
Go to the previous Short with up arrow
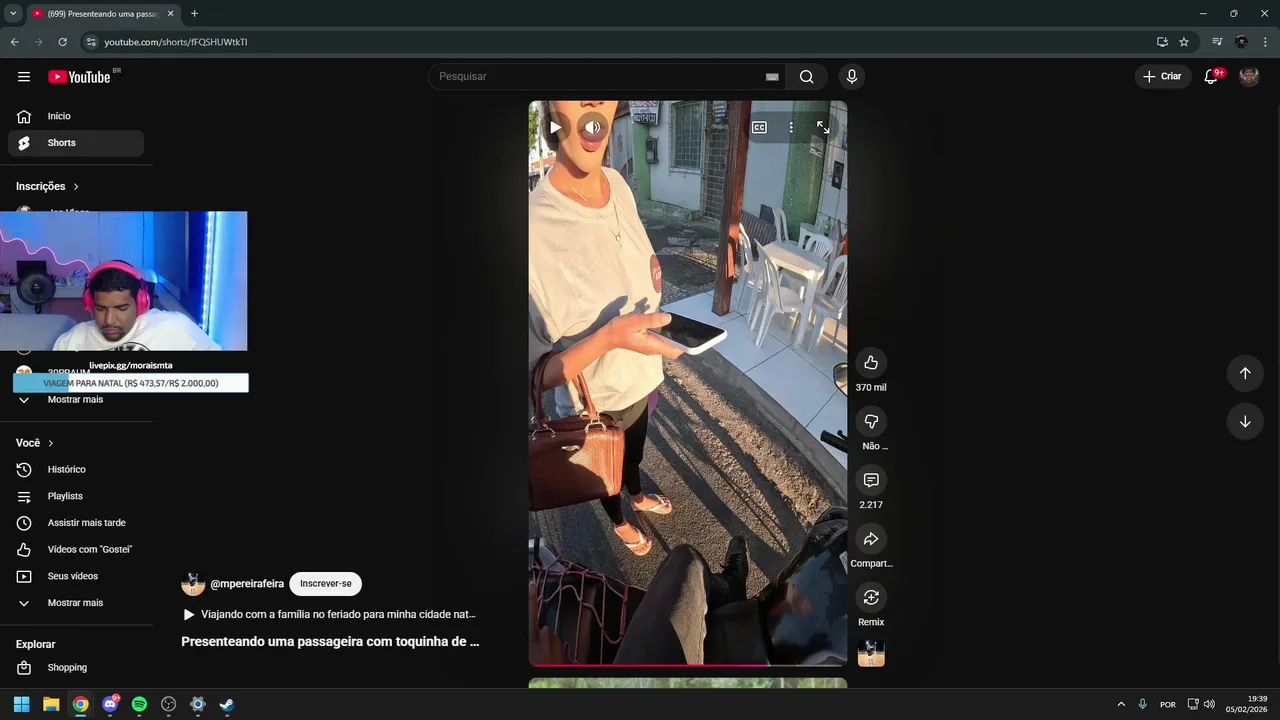point(1245,373)
